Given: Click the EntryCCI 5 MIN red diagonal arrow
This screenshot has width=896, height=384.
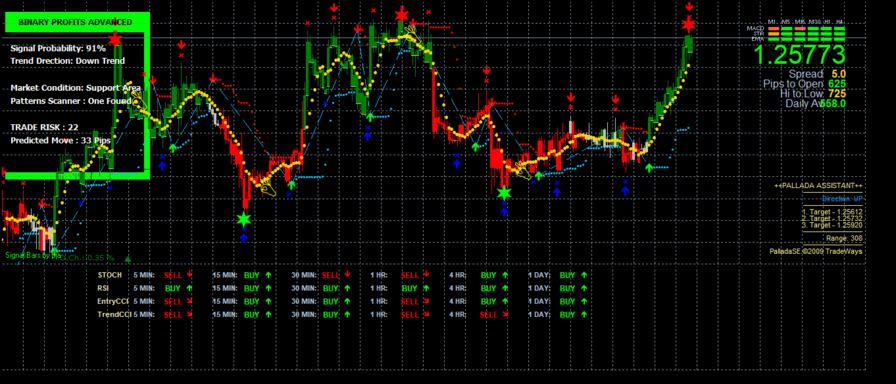Looking at the screenshot, I should tap(189, 301).
